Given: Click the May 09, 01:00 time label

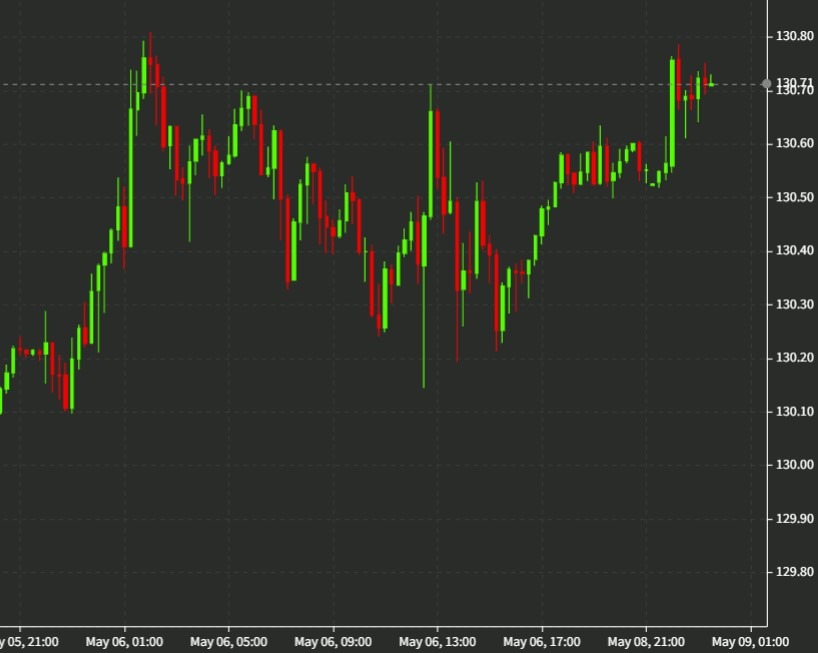Looking at the screenshot, I should coord(751,642).
